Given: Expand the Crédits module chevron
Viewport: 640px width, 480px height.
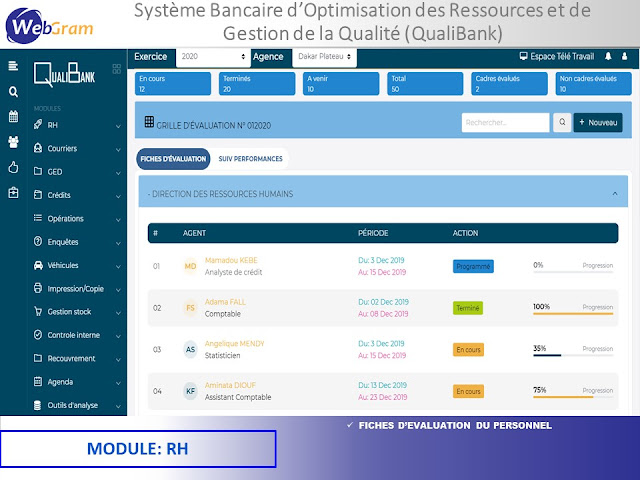Looking at the screenshot, I should 118,196.
